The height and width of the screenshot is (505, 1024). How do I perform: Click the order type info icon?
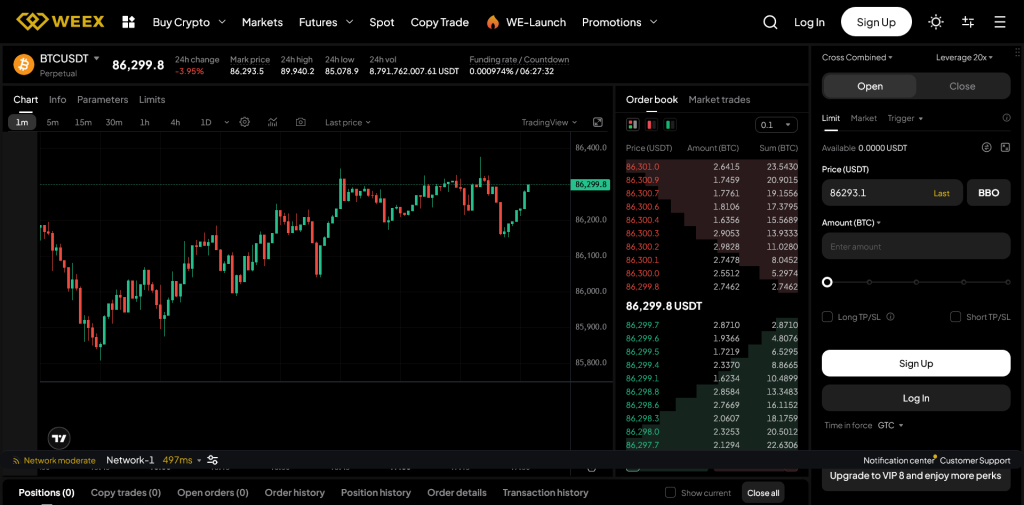coord(1006,118)
